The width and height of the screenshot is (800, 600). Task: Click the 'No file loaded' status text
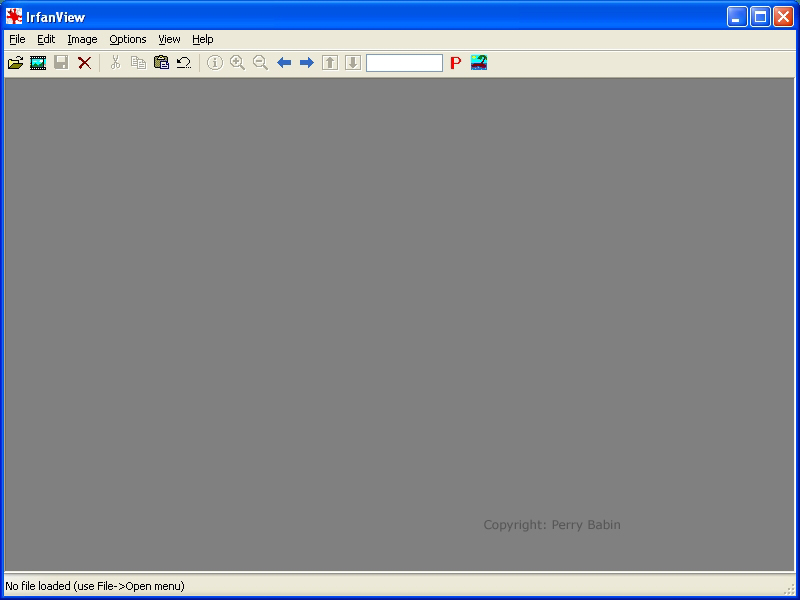95,586
